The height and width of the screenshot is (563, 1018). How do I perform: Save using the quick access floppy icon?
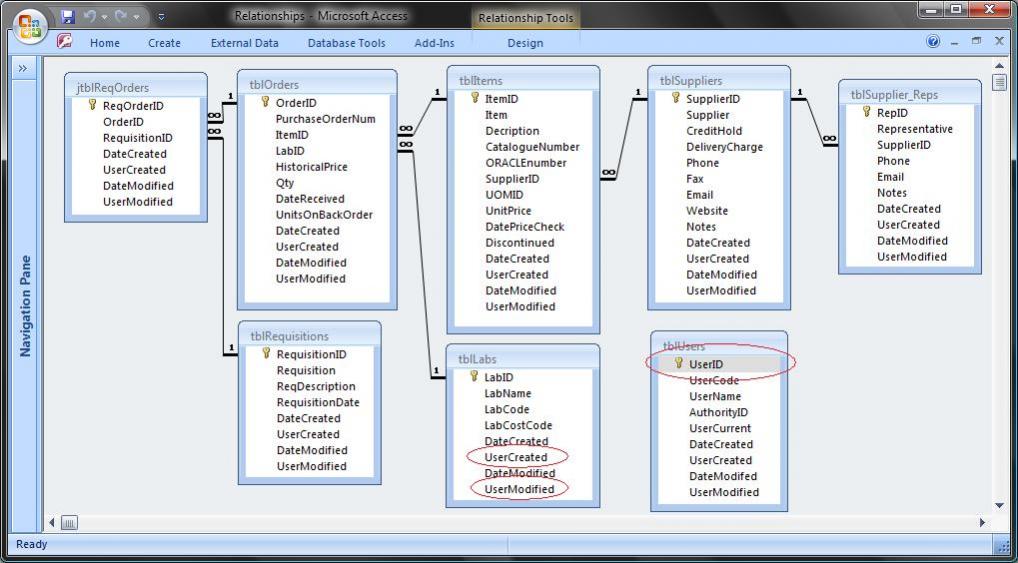[68, 17]
